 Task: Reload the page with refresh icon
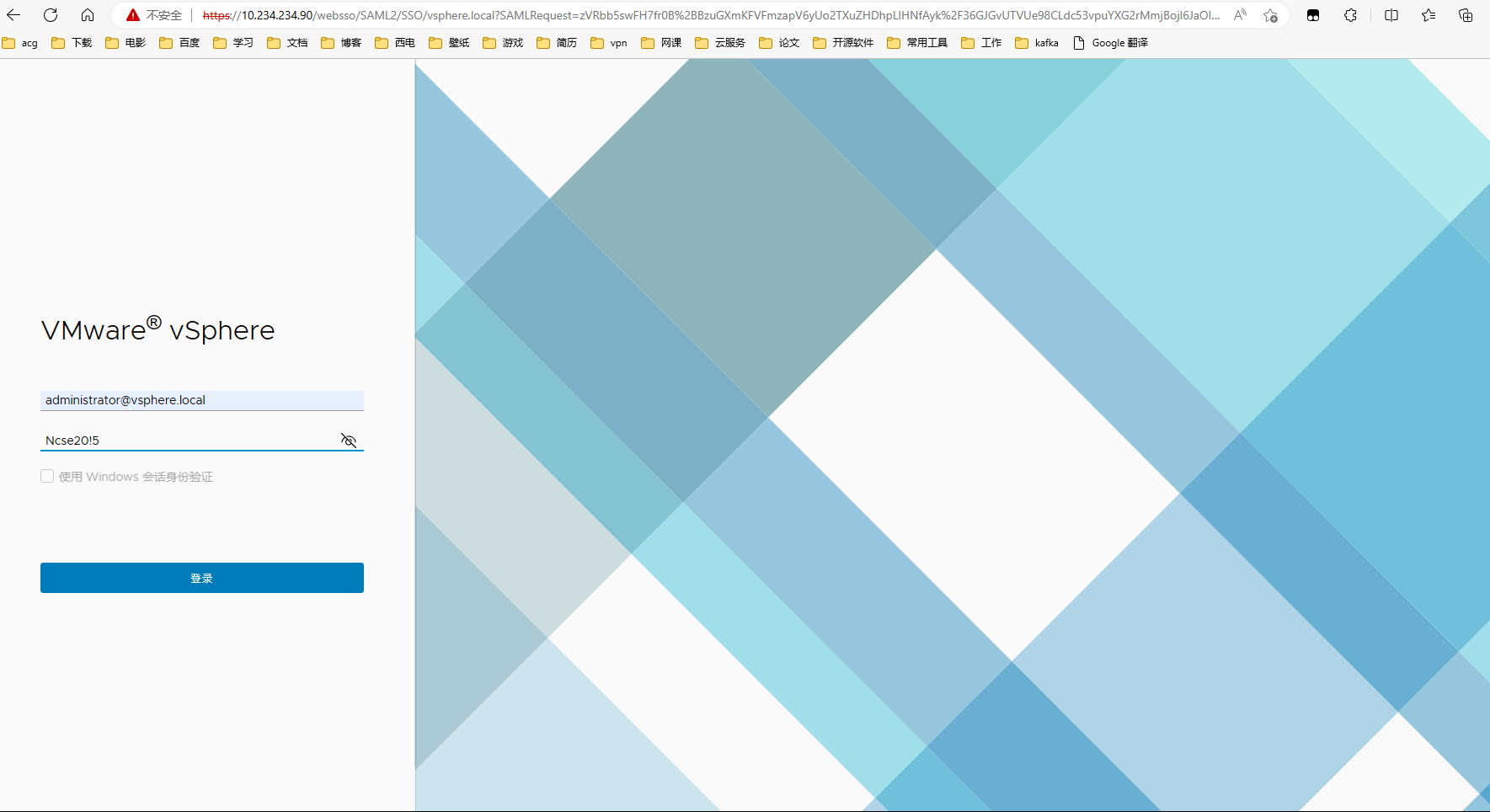tap(51, 15)
